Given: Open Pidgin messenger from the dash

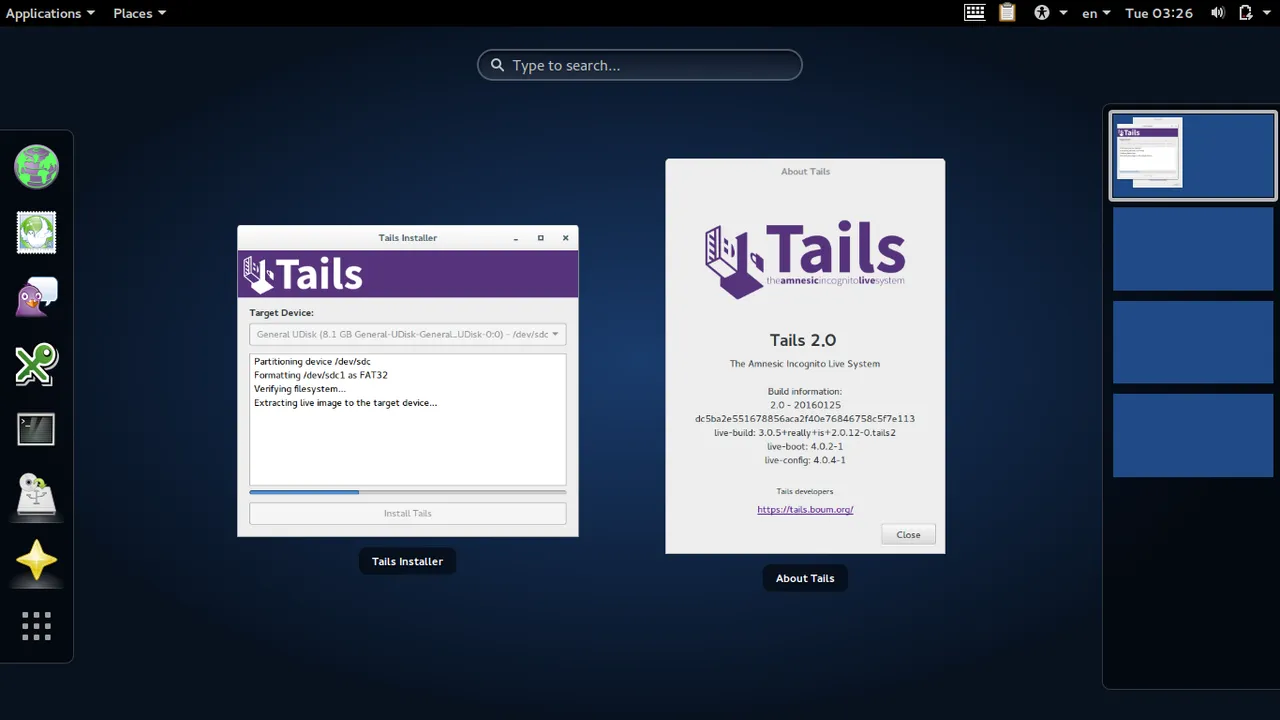Looking at the screenshot, I should click(36, 298).
